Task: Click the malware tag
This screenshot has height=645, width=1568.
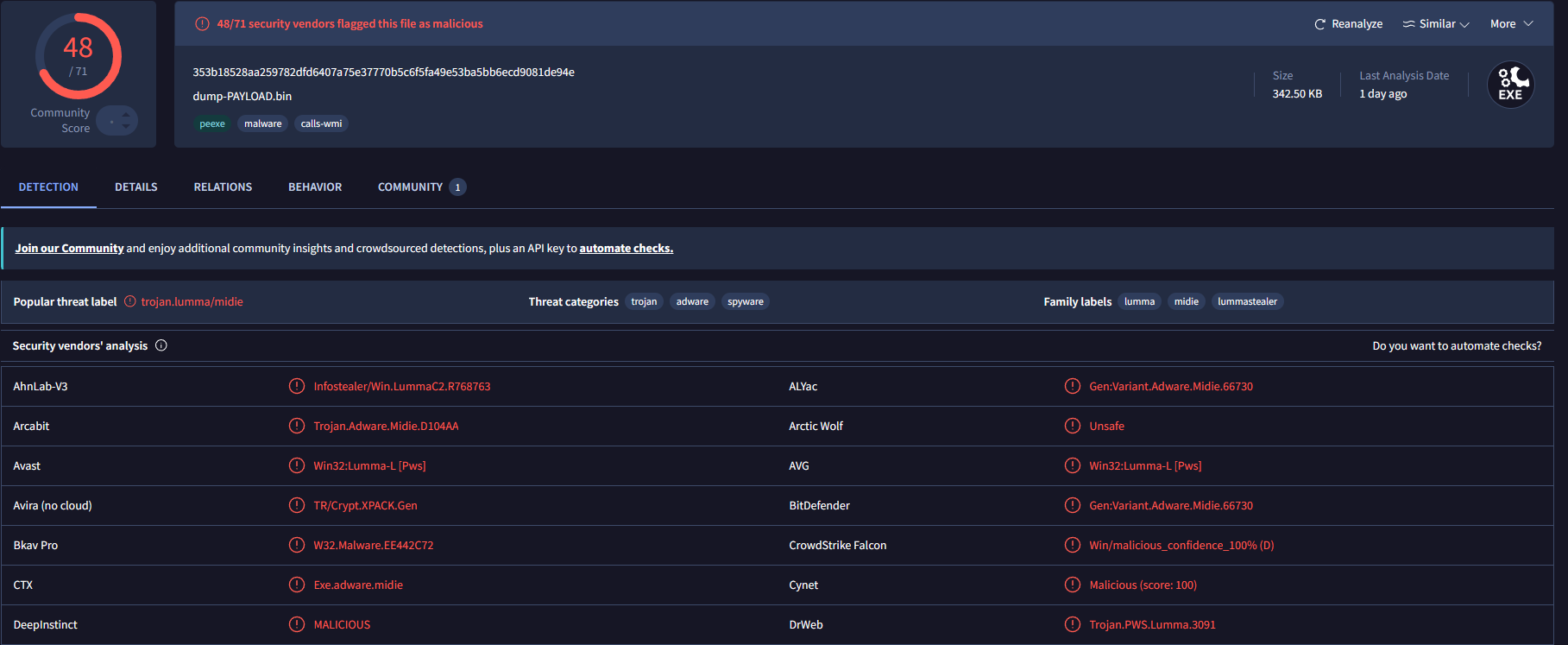Action: coord(263,123)
